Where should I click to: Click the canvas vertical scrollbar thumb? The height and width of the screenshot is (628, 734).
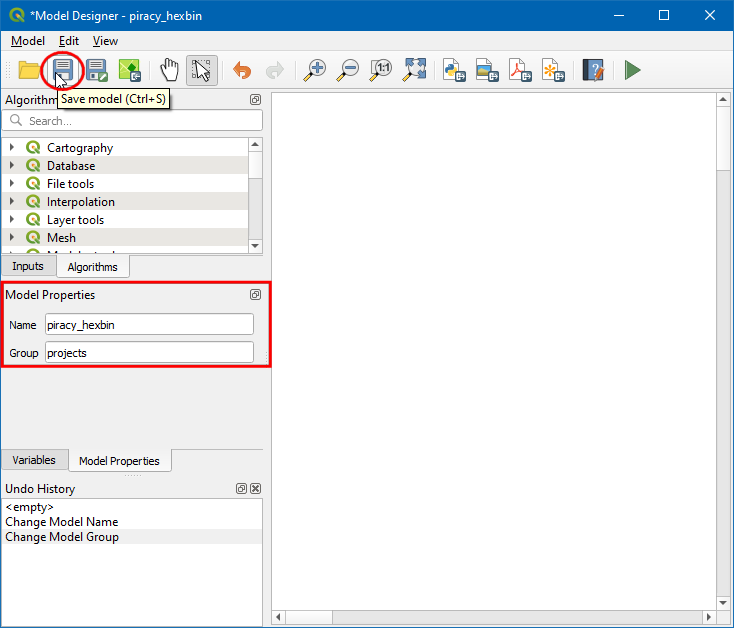(723, 139)
